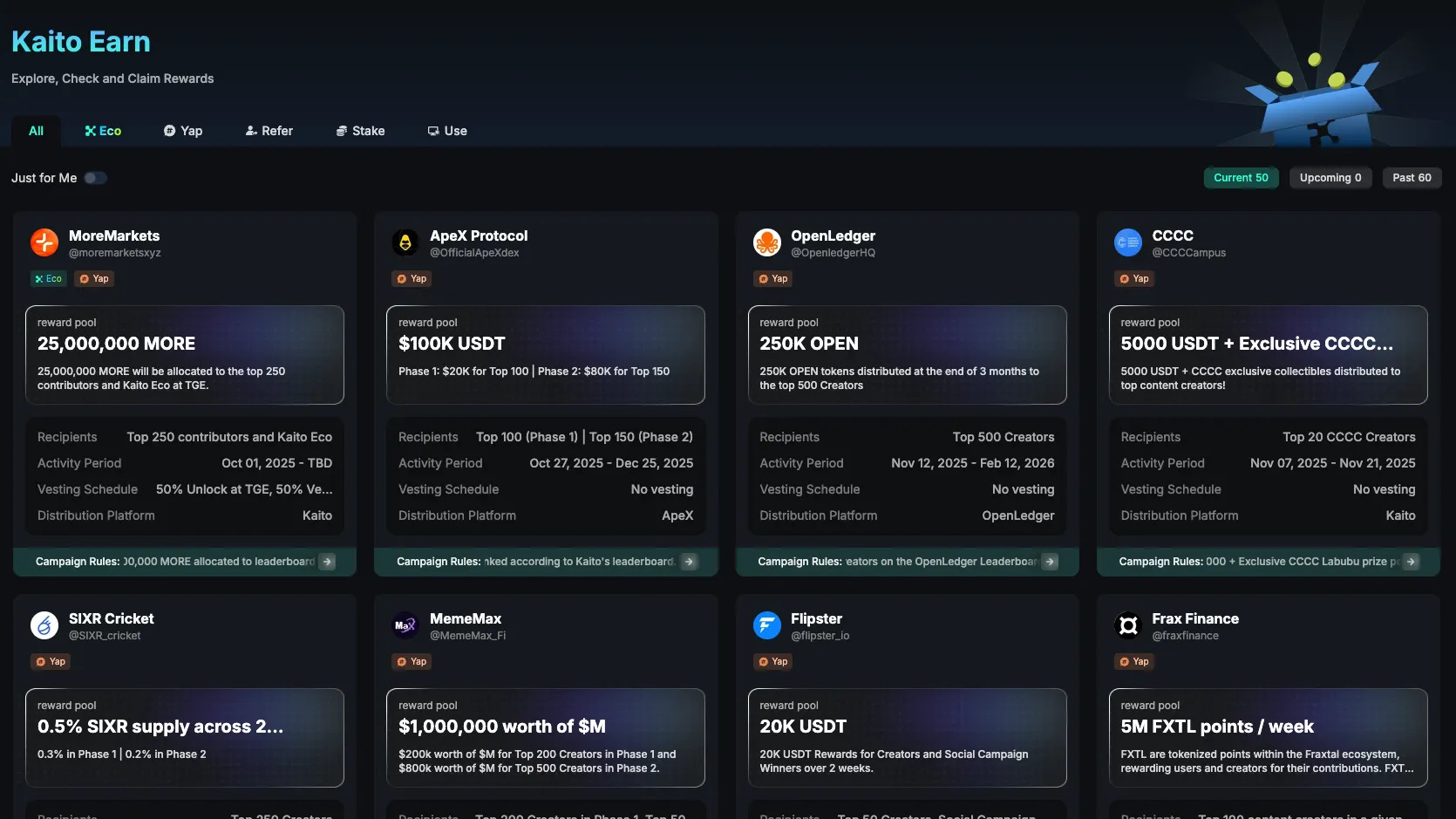Open the @flipster_io handle link
The image size is (1456, 819).
pyautogui.click(x=820, y=636)
